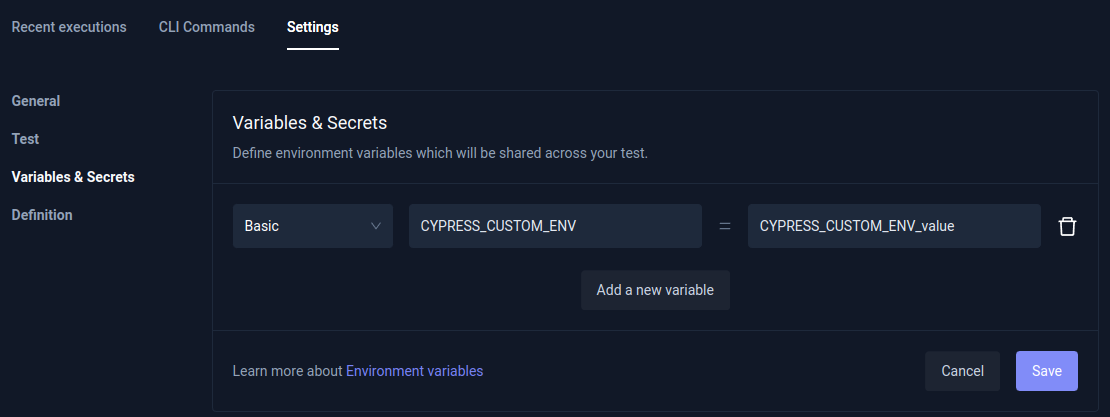This screenshot has width=1110, height=417.
Task: Open the Environment variables link
Action: click(414, 371)
